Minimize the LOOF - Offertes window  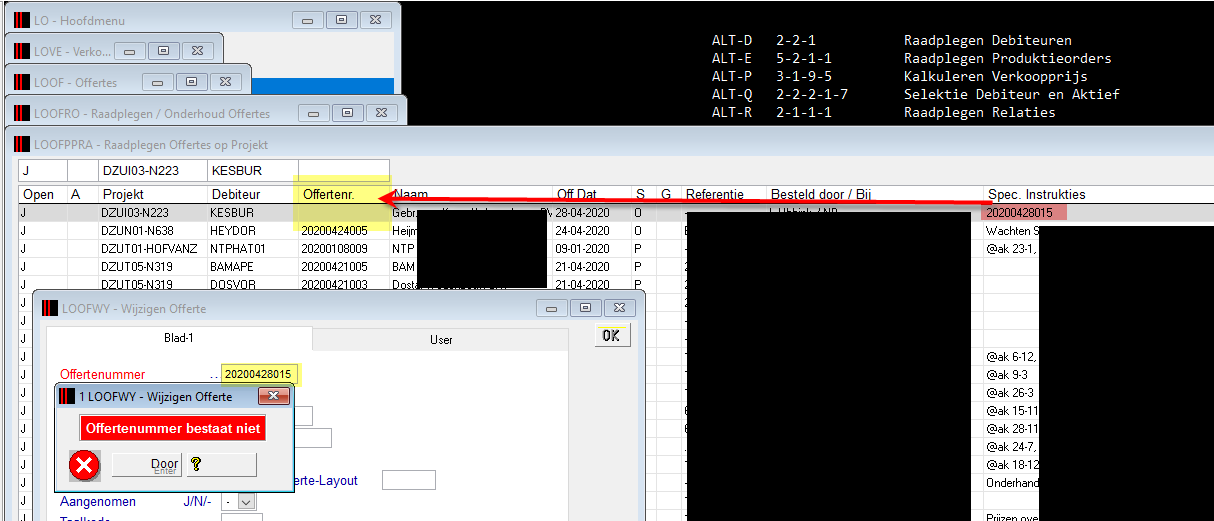coord(159,82)
